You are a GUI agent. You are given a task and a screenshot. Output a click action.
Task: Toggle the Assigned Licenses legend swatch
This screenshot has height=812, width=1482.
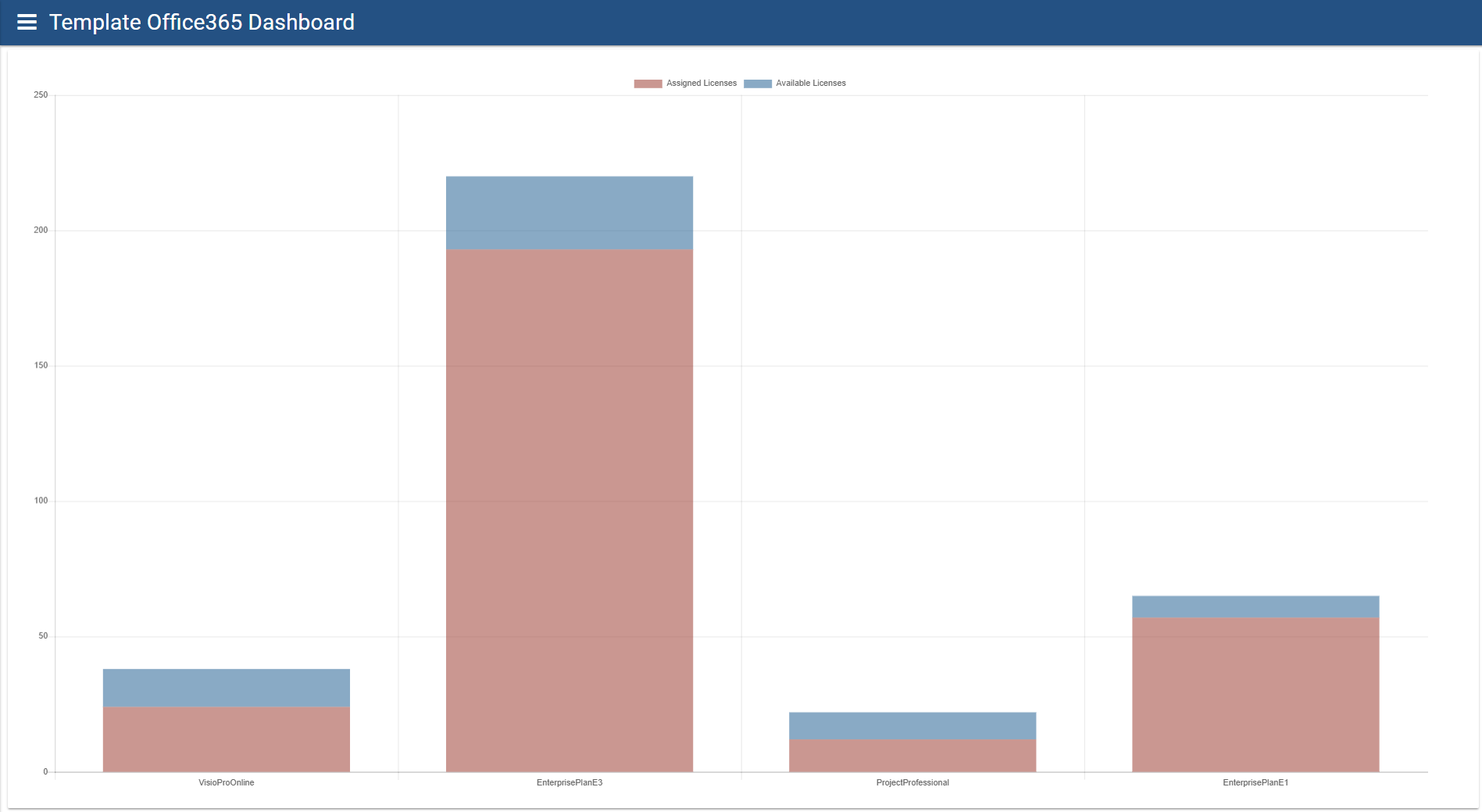pyautogui.click(x=648, y=84)
